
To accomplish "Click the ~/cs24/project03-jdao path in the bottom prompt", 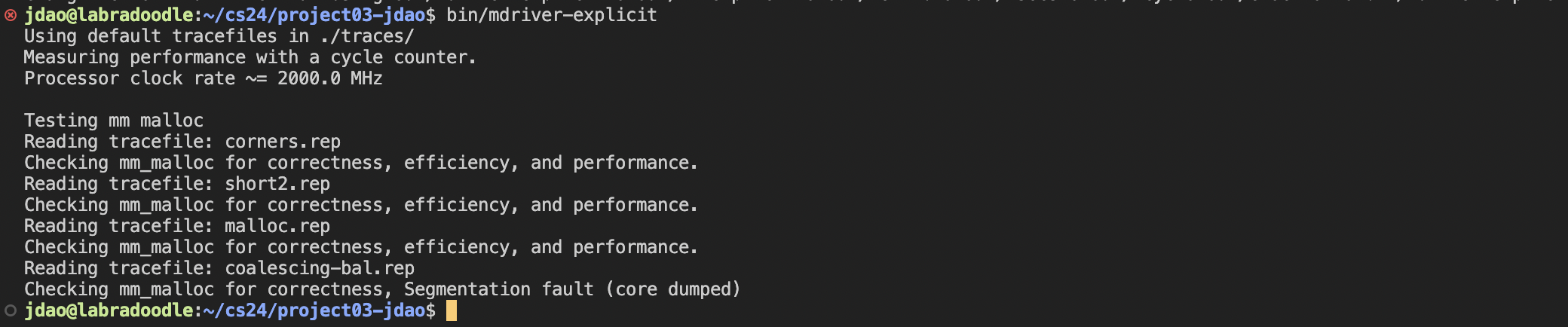I will (x=314, y=310).
